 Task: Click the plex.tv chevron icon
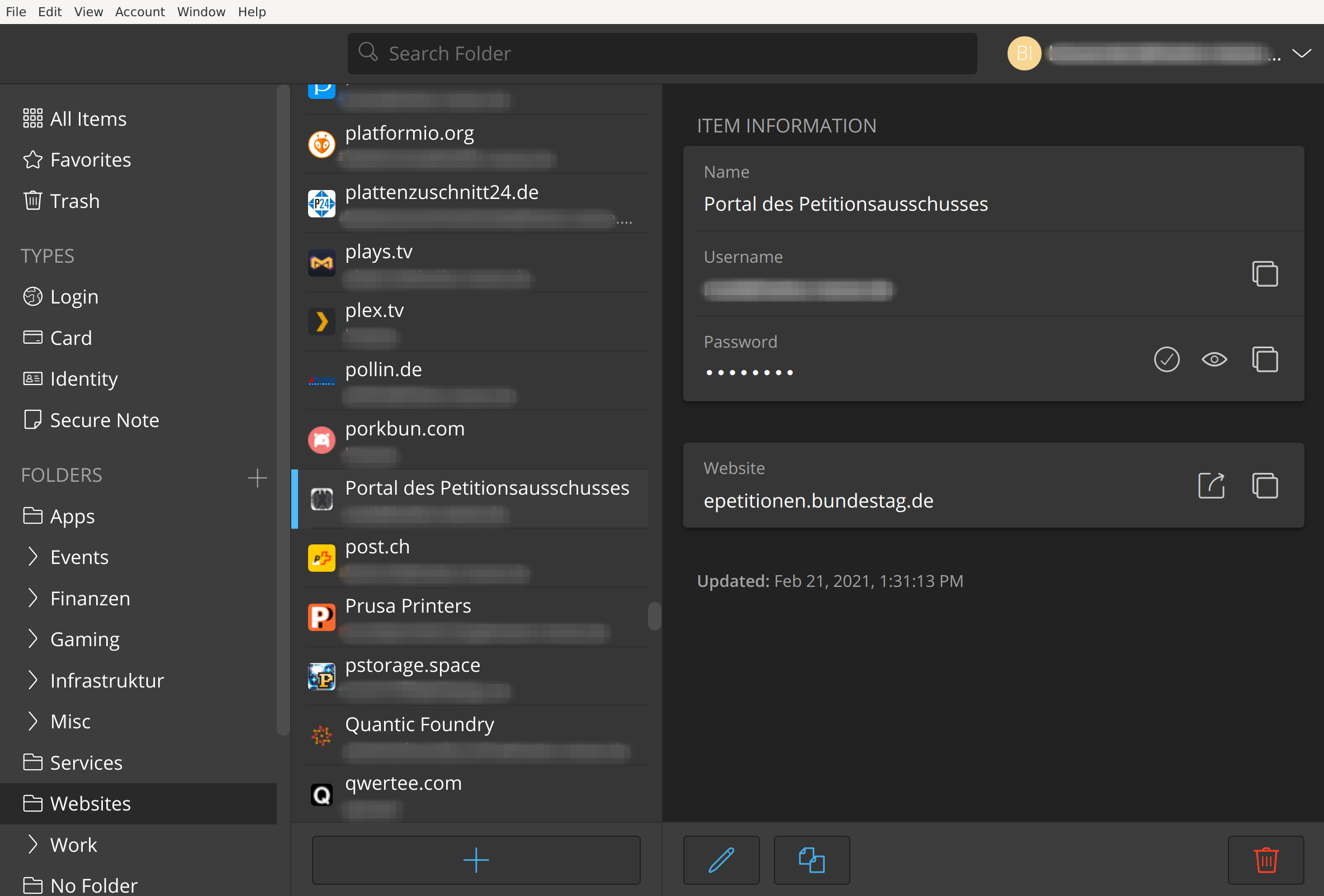click(321, 321)
